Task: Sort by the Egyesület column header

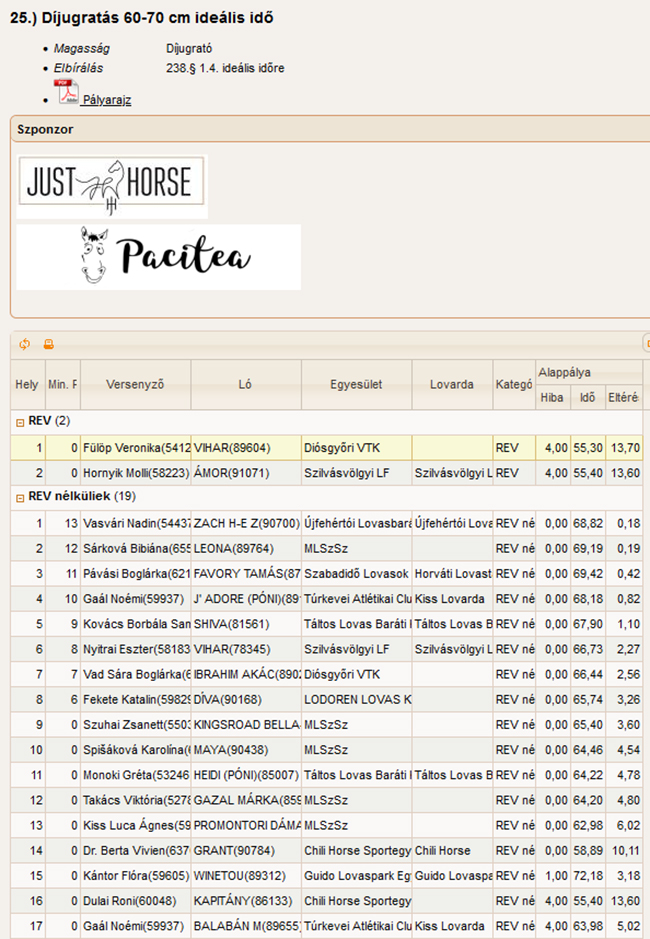Action: [x=355, y=384]
